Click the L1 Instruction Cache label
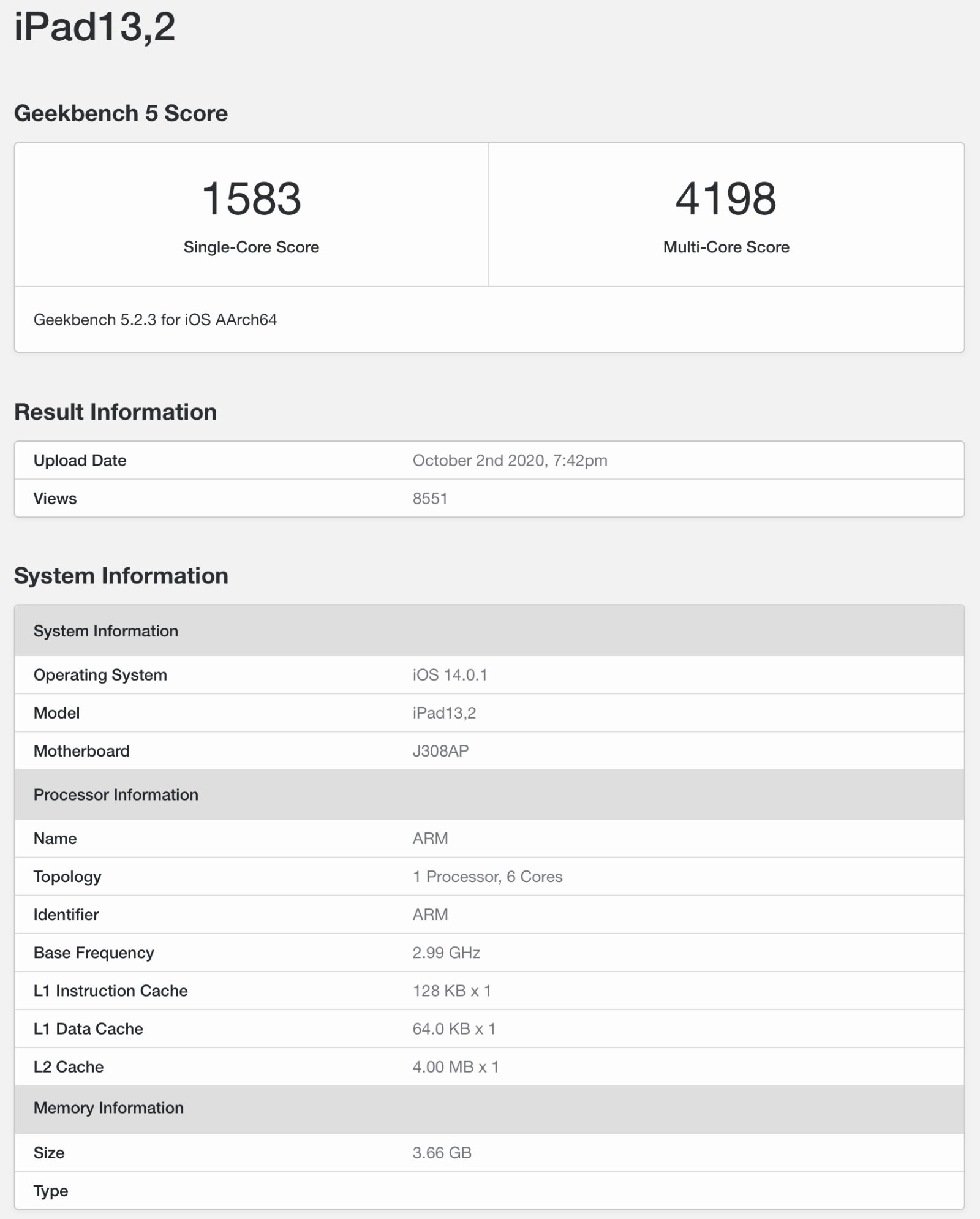Screen dimensions: 980x1219 point(110,991)
